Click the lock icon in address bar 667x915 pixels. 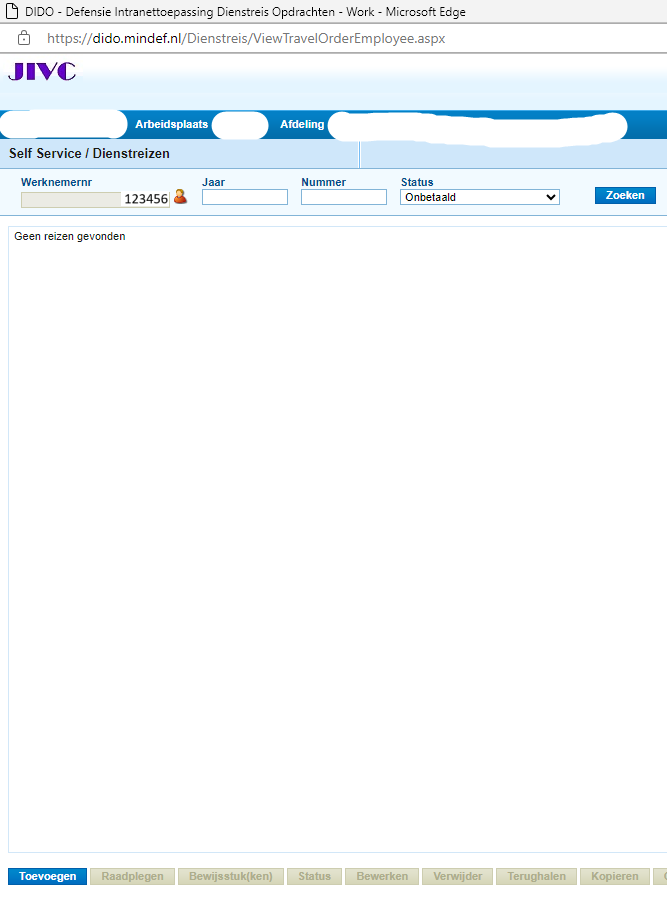24,38
